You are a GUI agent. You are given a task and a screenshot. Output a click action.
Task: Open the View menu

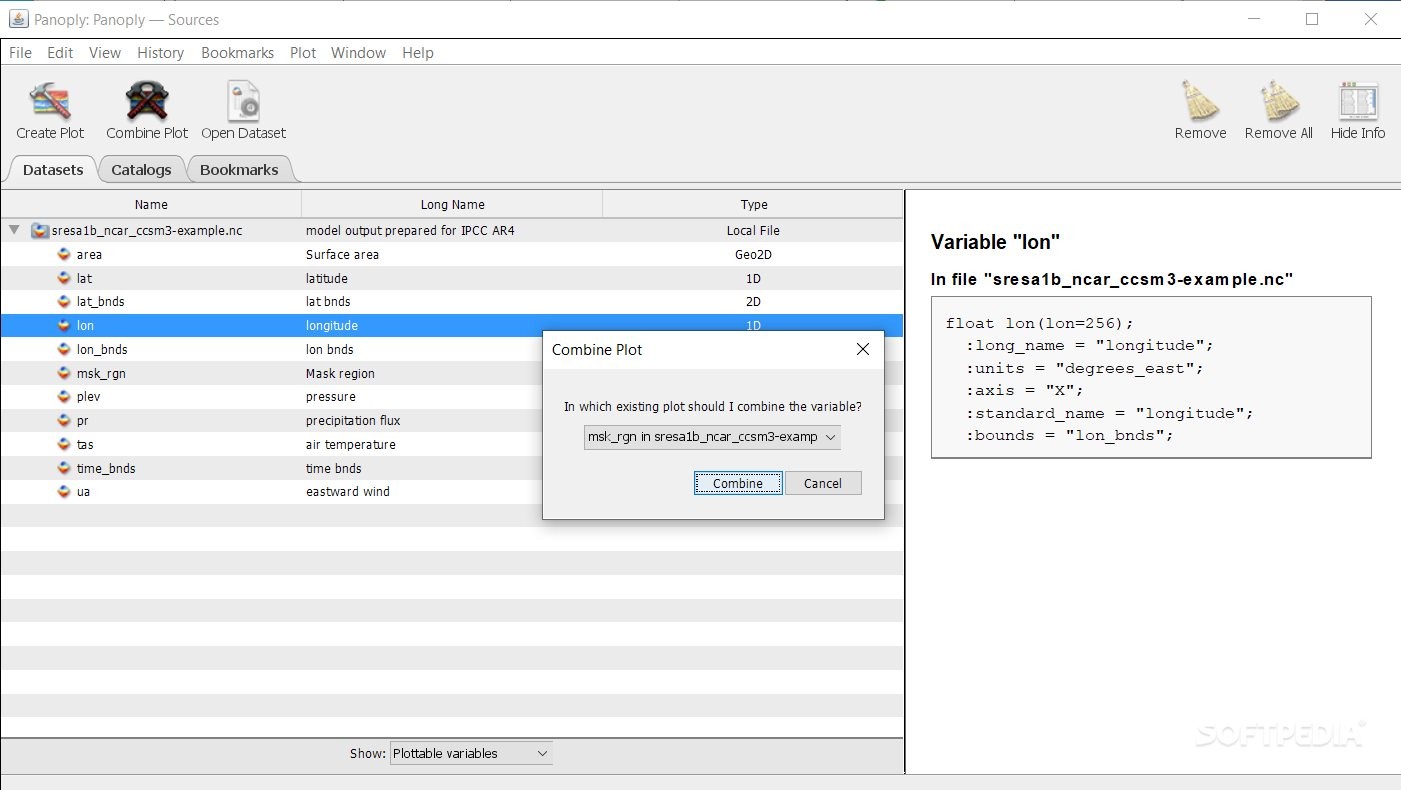pyautogui.click(x=104, y=53)
